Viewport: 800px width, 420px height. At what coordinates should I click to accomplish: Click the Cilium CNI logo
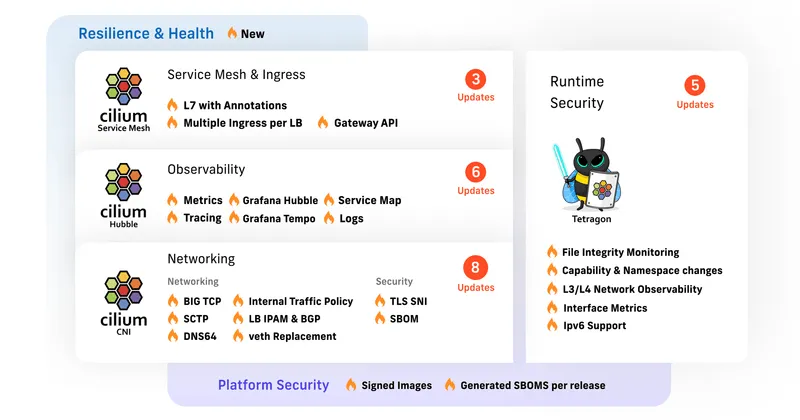tap(123, 303)
